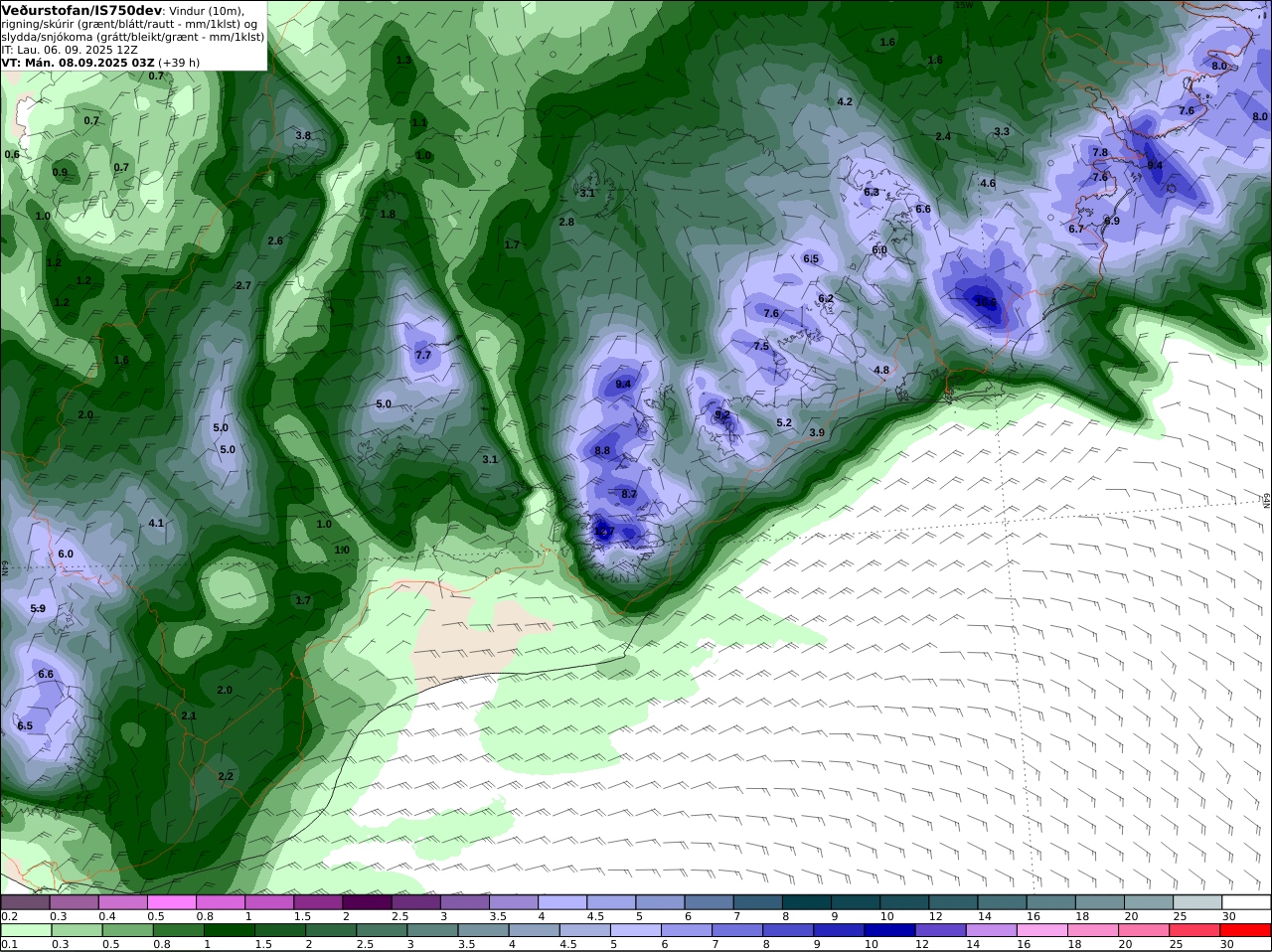Viewport: 1272px width, 952px height.
Task: Click the 8.8 precipitation value
Action: [x=602, y=451]
